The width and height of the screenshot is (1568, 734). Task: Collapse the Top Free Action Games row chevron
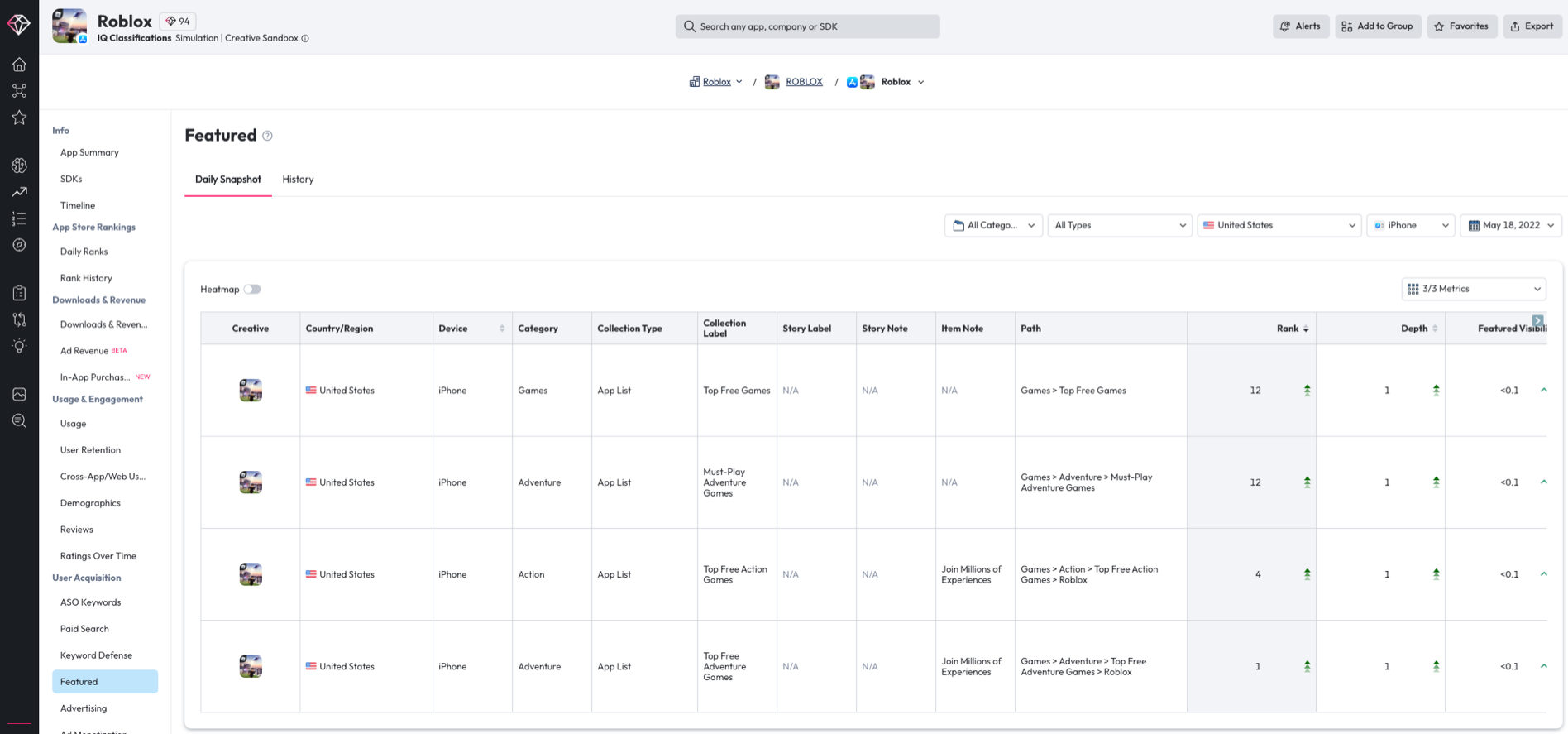(1543, 573)
